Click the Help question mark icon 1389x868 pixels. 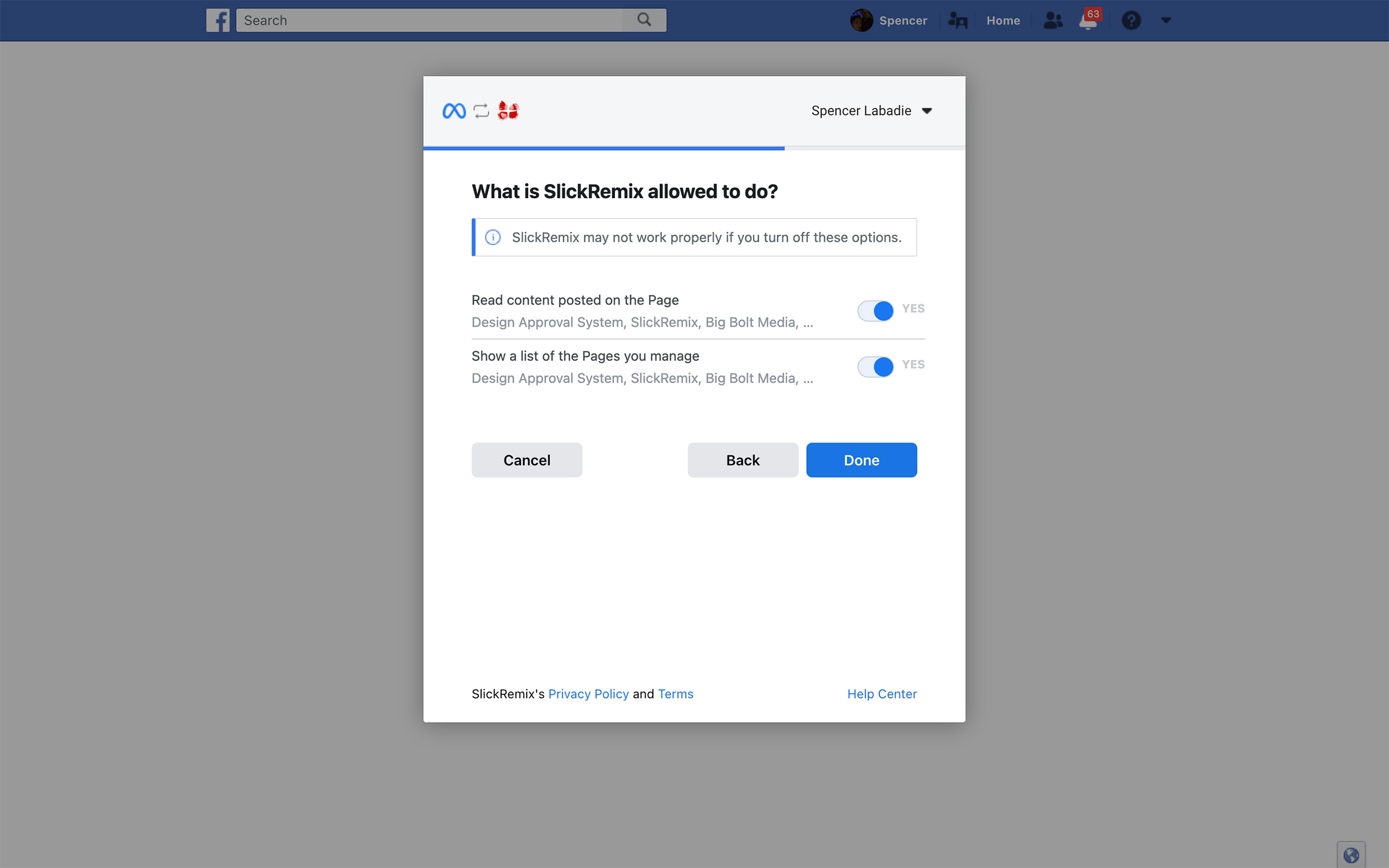point(1131,21)
